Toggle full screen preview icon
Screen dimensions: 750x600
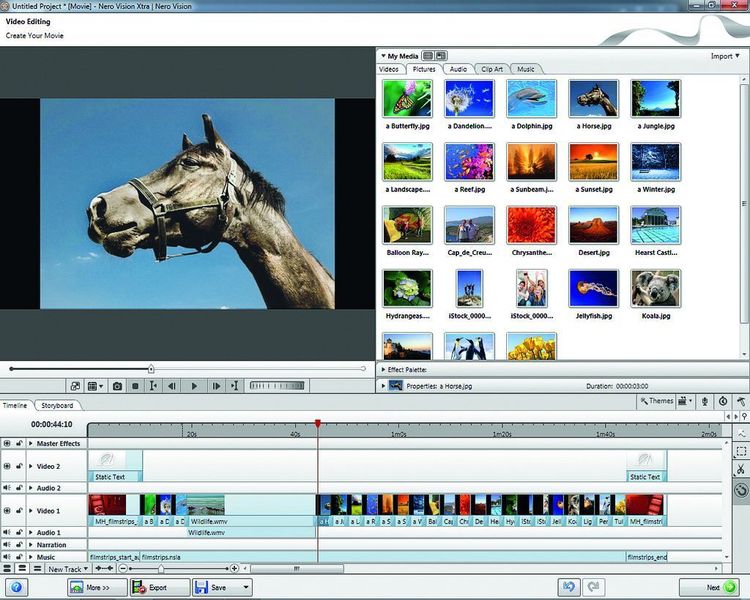[75, 386]
